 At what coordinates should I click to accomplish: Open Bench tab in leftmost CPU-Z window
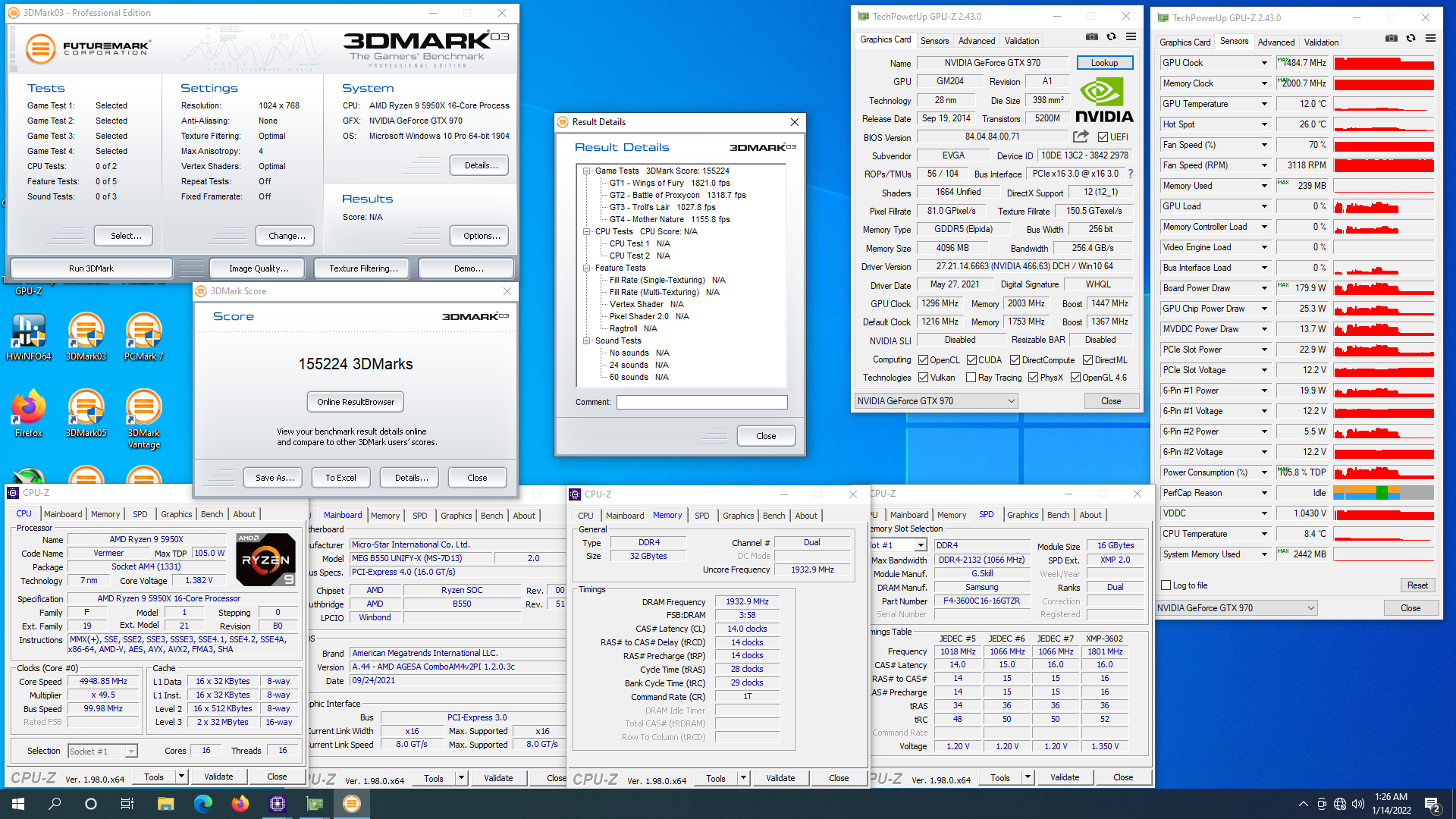coord(212,514)
